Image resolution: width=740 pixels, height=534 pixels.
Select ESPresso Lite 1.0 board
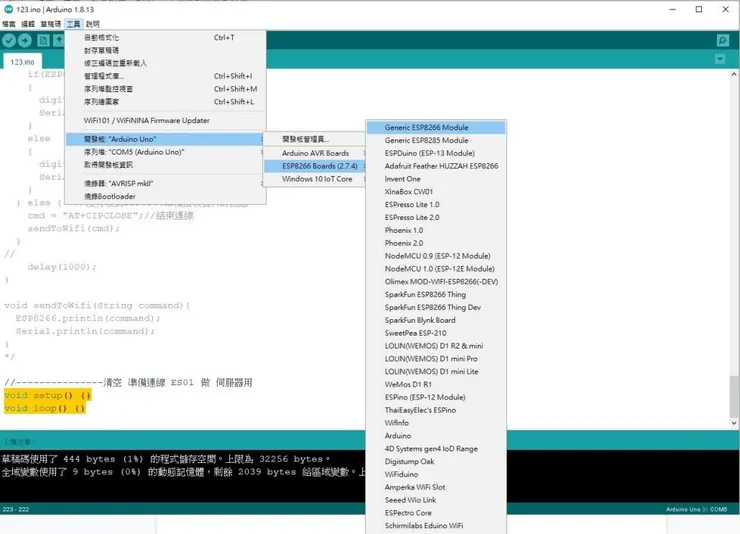[436, 204]
